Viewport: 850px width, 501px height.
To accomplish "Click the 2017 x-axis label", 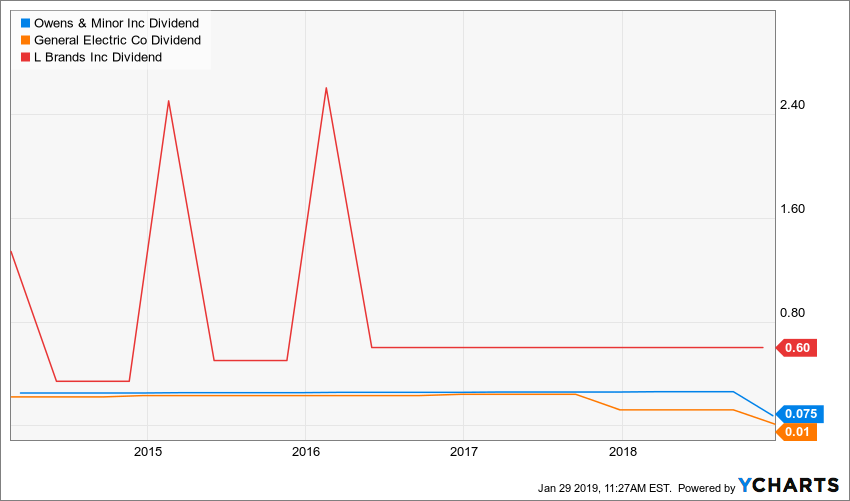I will pyautogui.click(x=463, y=452).
